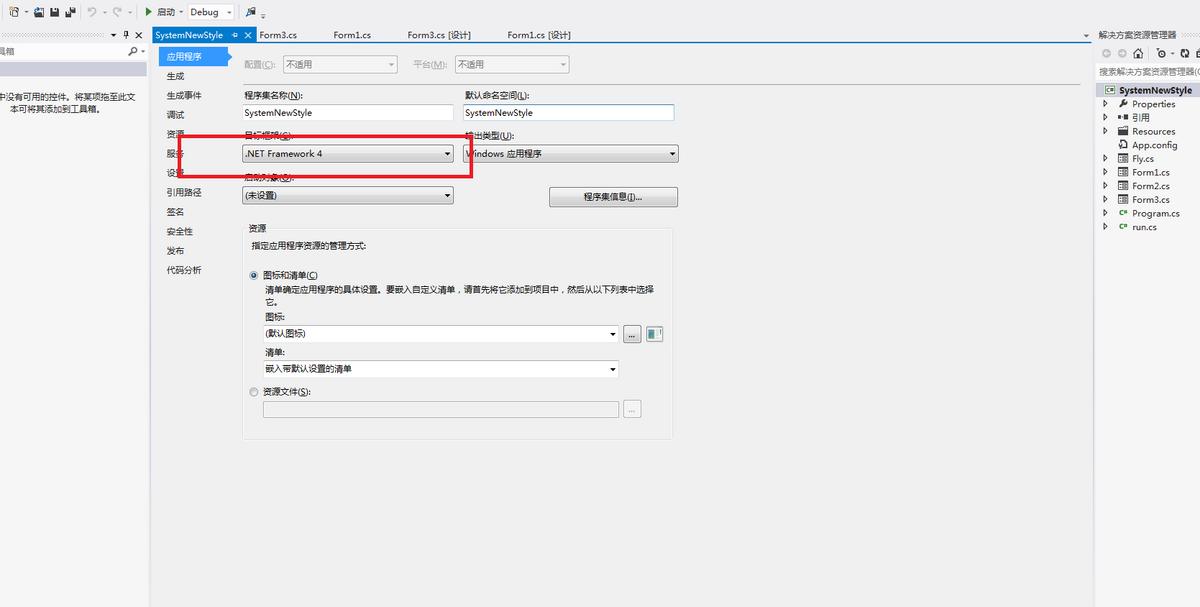Open the .NET Framework 4 target framework dropdown
Viewport: 1200px width, 607px height.
tap(446, 154)
